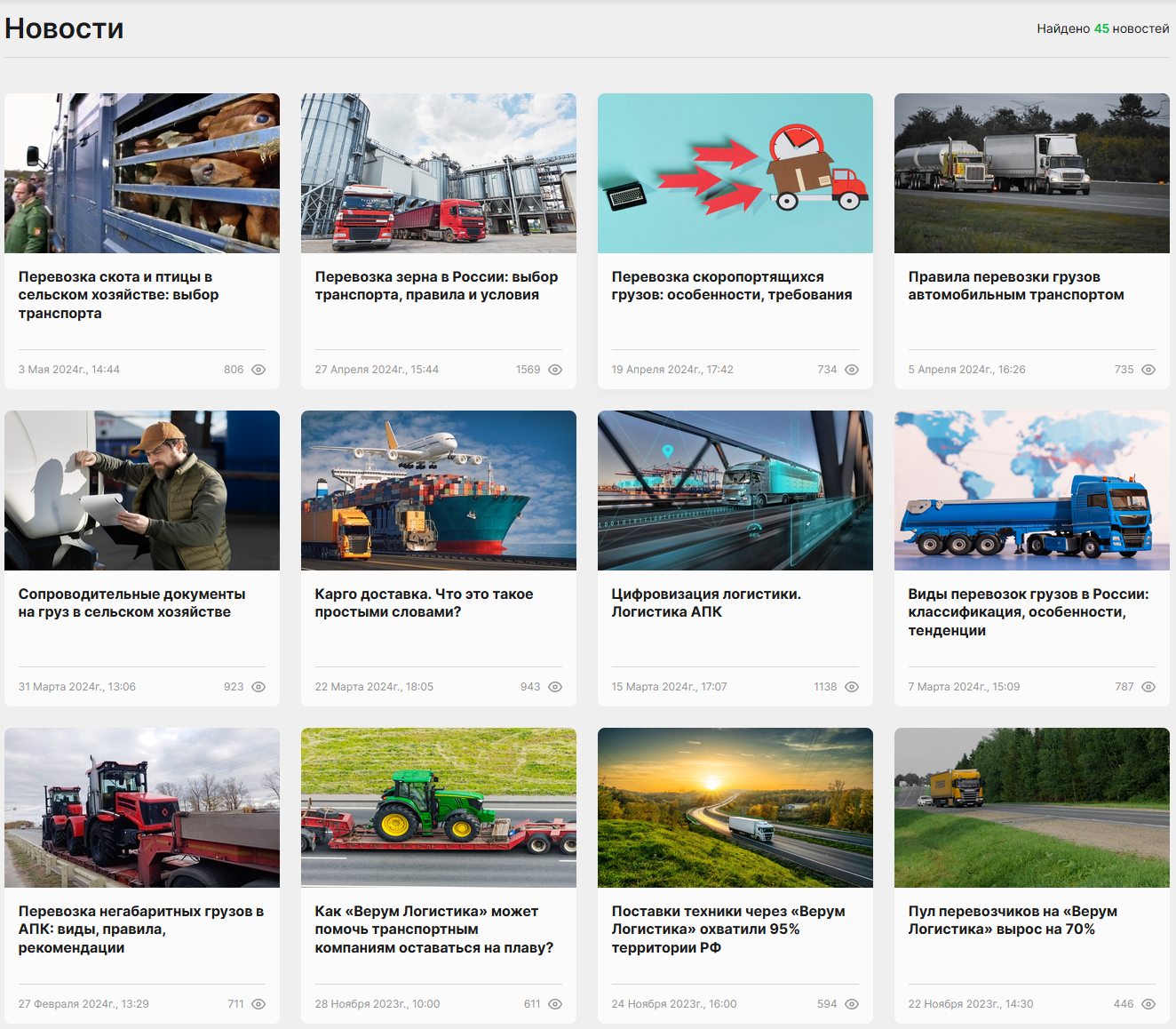
Task: Click the eye views icon beside 711
Action: pyautogui.click(x=258, y=1004)
